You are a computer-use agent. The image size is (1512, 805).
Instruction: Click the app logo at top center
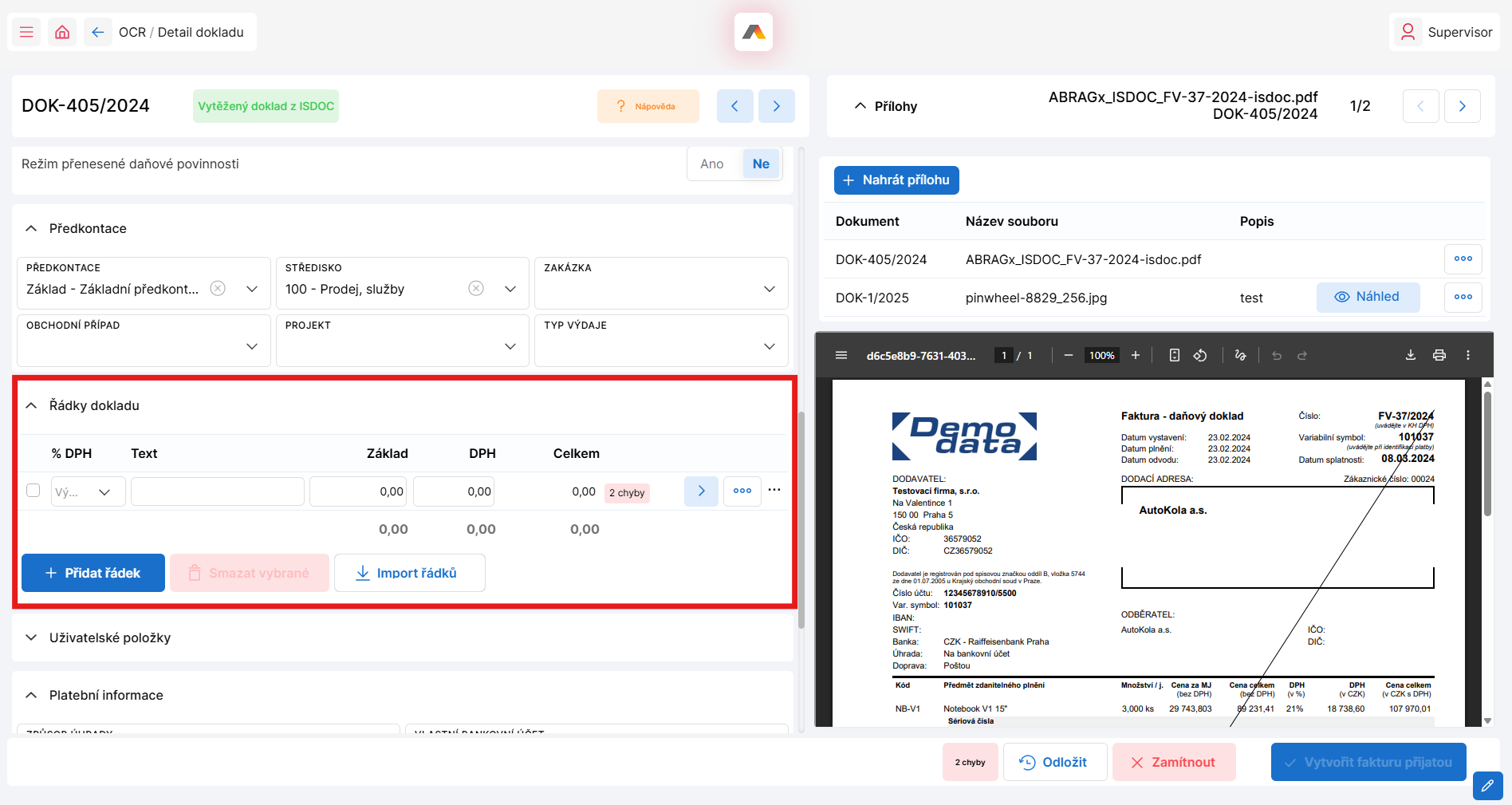754,32
